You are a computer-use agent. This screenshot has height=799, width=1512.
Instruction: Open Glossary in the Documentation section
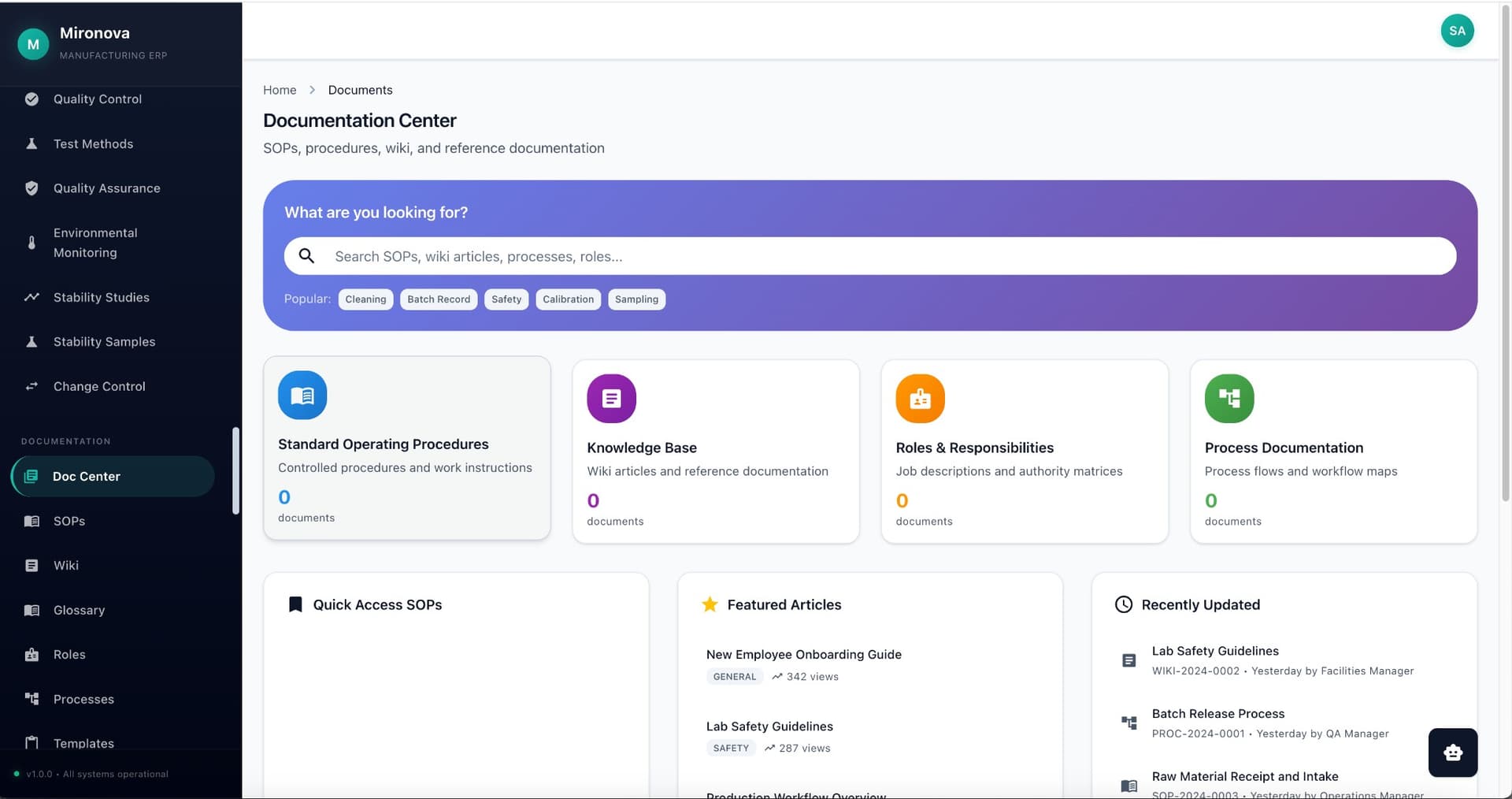tap(79, 610)
